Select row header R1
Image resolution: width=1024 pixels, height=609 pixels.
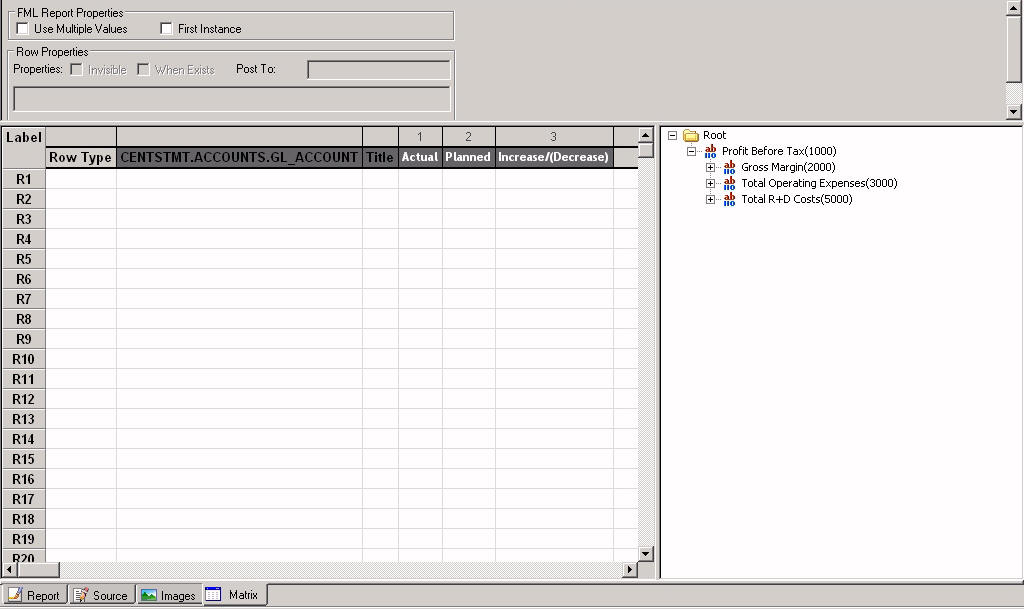(x=24, y=179)
